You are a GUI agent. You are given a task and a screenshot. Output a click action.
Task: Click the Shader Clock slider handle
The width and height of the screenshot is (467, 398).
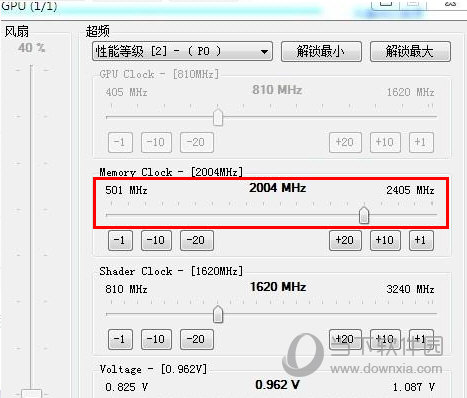pos(218,314)
